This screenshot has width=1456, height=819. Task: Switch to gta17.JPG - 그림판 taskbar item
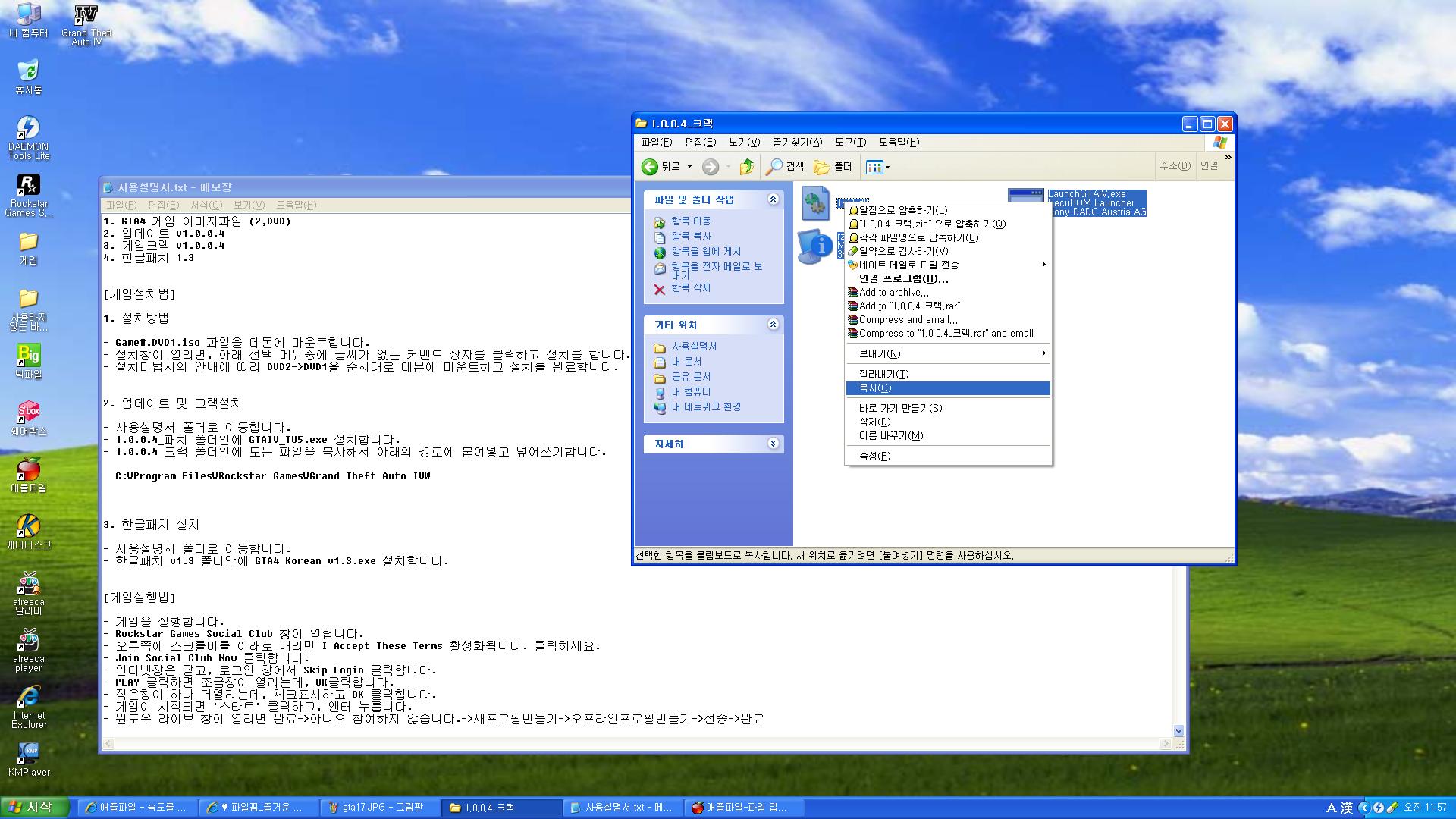[379, 808]
